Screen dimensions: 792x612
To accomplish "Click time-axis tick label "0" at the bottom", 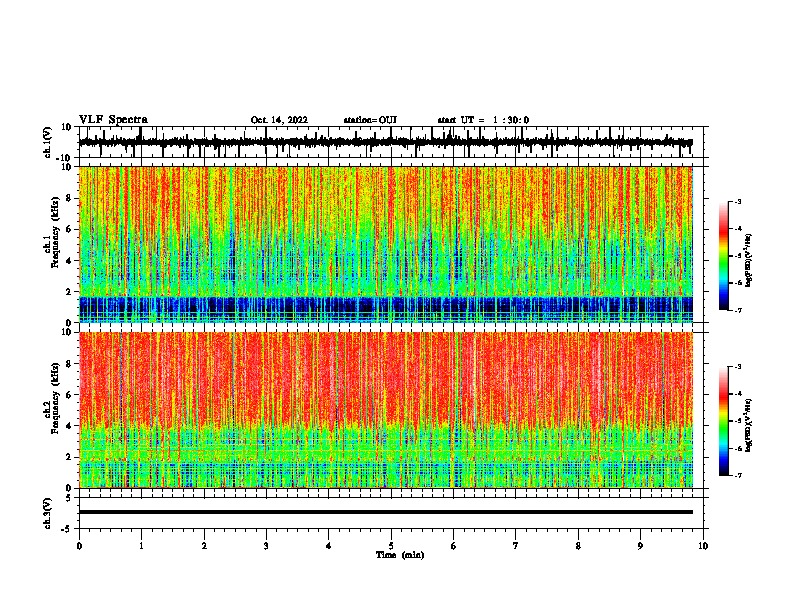I will [x=79, y=546].
